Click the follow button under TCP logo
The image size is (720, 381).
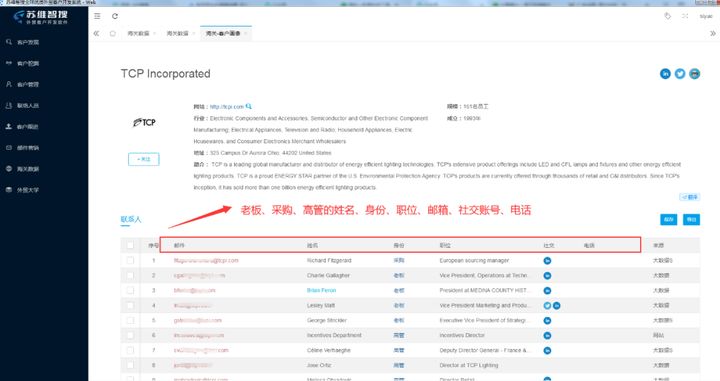pos(144,159)
